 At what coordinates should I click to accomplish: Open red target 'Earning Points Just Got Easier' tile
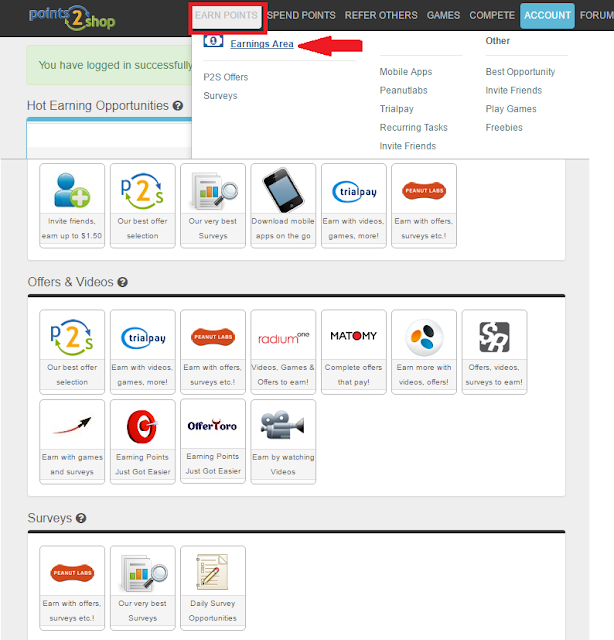click(142, 442)
